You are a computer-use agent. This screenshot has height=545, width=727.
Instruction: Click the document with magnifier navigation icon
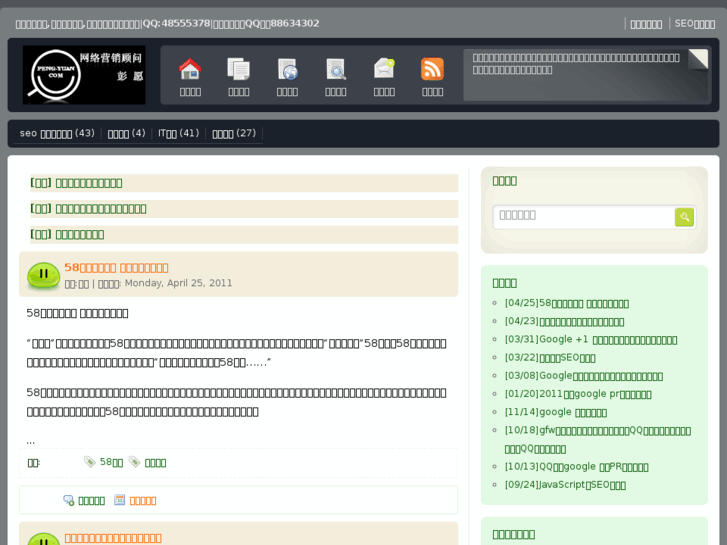[x=336, y=69]
